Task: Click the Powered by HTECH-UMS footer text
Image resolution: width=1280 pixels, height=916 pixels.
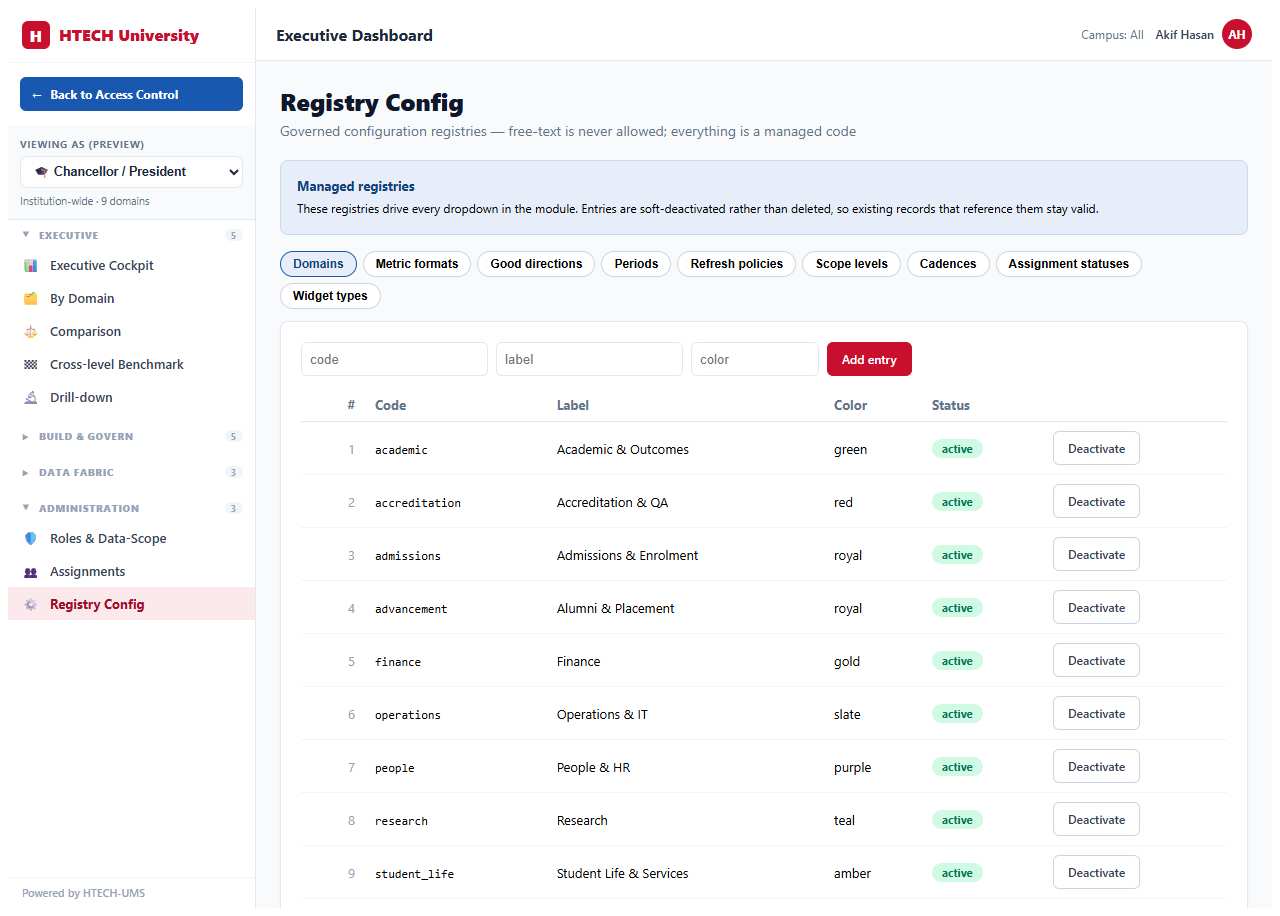Action: [84, 893]
